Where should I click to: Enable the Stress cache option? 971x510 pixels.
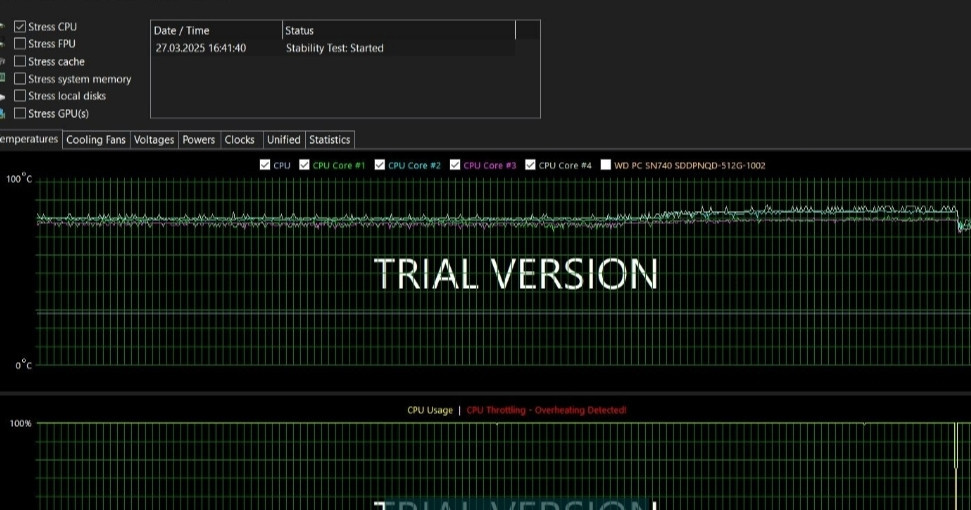[x=20, y=61]
